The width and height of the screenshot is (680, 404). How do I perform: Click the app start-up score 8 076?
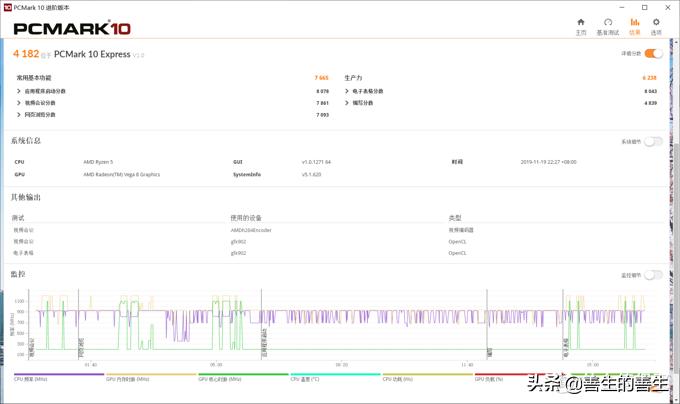(322, 91)
